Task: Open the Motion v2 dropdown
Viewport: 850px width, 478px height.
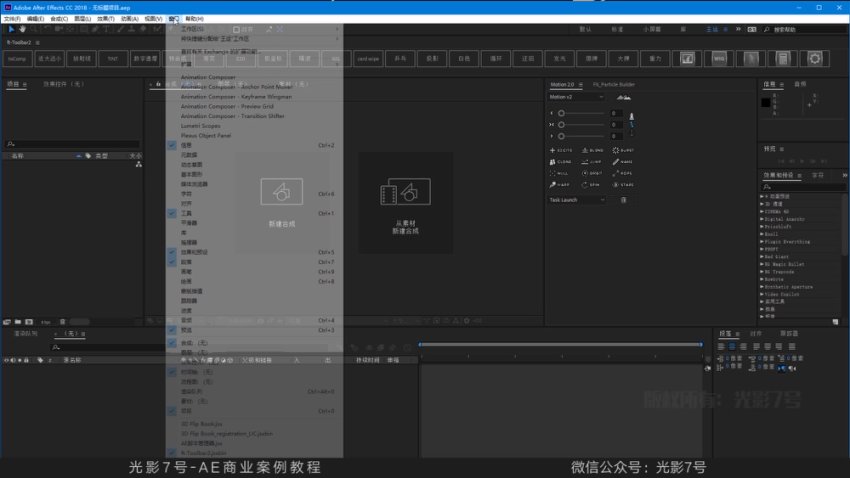Action: (x=576, y=97)
